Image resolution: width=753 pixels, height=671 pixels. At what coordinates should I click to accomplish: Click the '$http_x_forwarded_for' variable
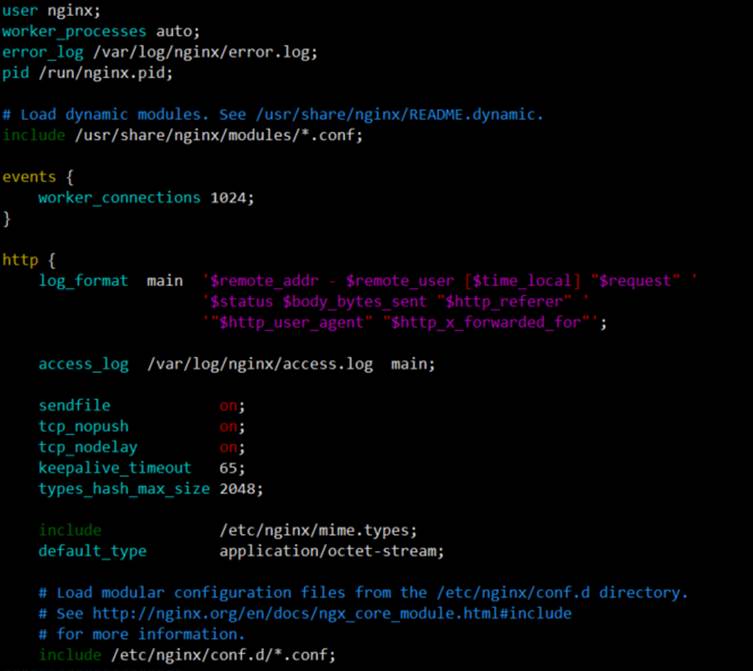[486, 322]
